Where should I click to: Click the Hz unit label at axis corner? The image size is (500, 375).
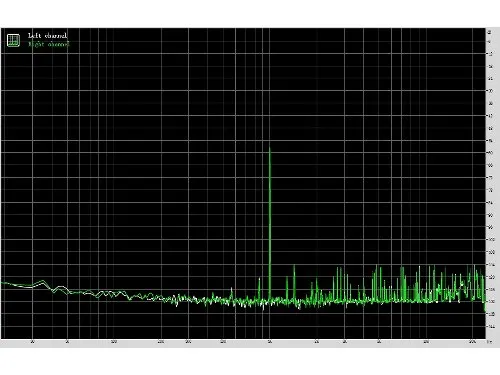coord(489,342)
